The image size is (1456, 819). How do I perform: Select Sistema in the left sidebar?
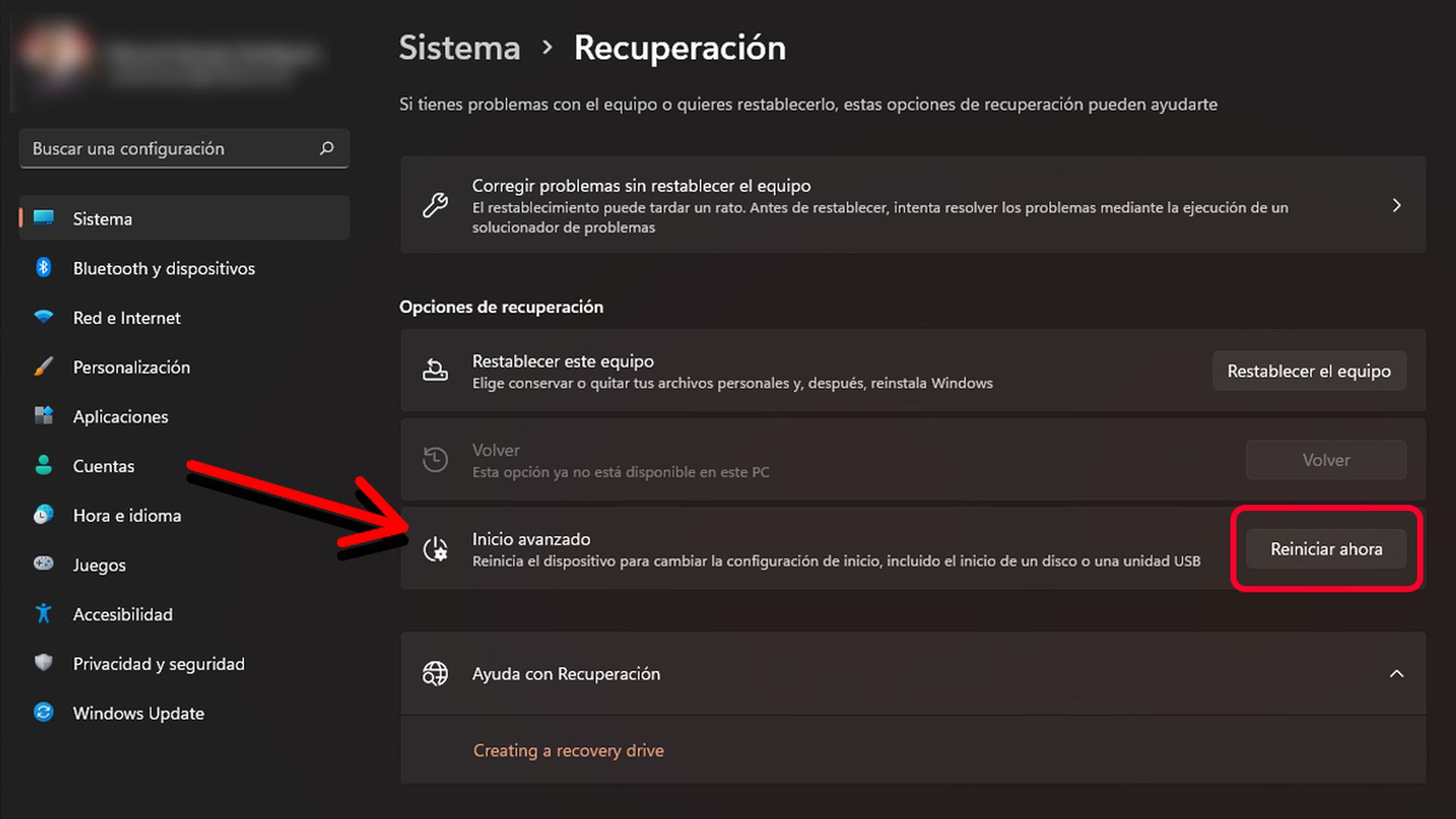102,218
